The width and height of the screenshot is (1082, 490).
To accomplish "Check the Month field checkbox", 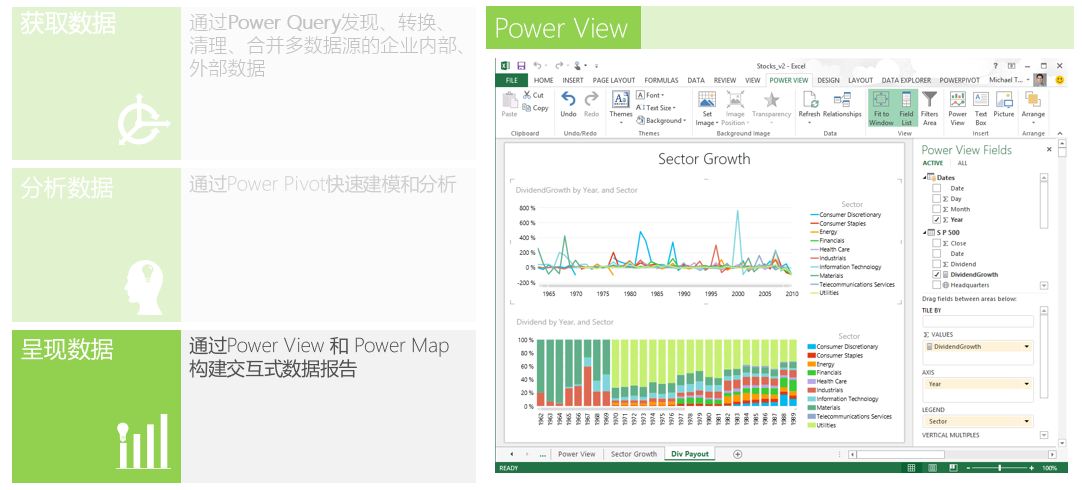I will pos(936,208).
